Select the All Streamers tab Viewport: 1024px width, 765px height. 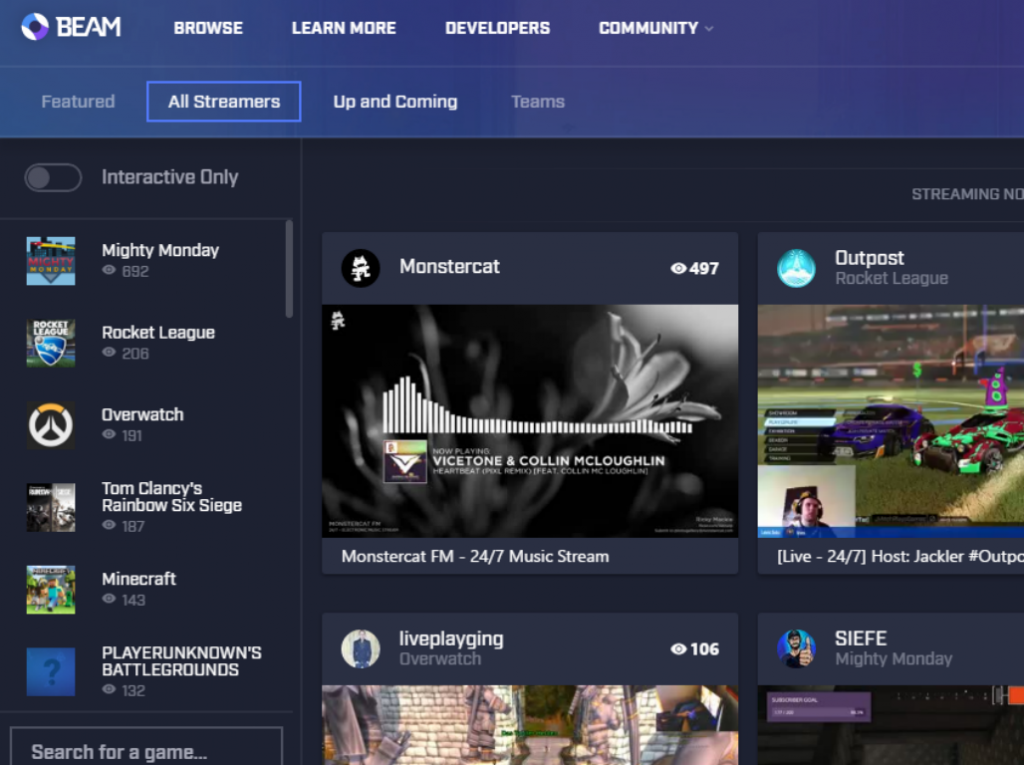(224, 101)
